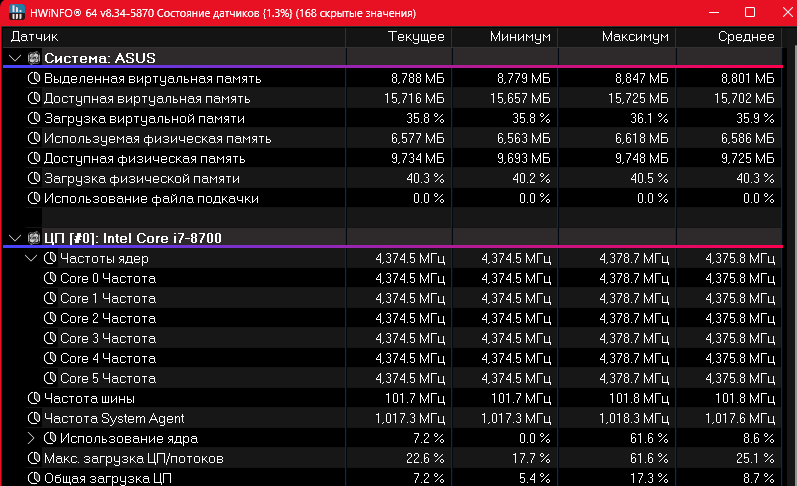Click clock icon beside Частота System Agent
This screenshot has height=486, width=797.
tap(33, 418)
